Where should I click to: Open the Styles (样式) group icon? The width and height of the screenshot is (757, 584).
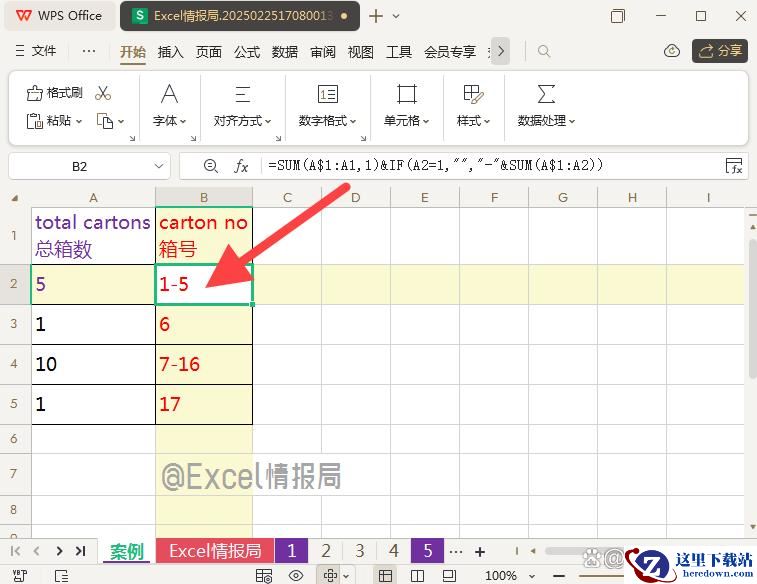point(473,94)
